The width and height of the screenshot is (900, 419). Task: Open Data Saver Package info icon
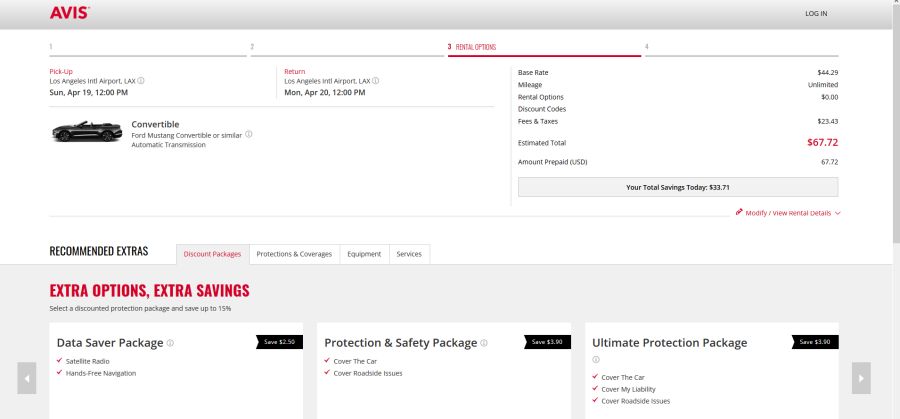pyautogui.click(x=171, y=343)
